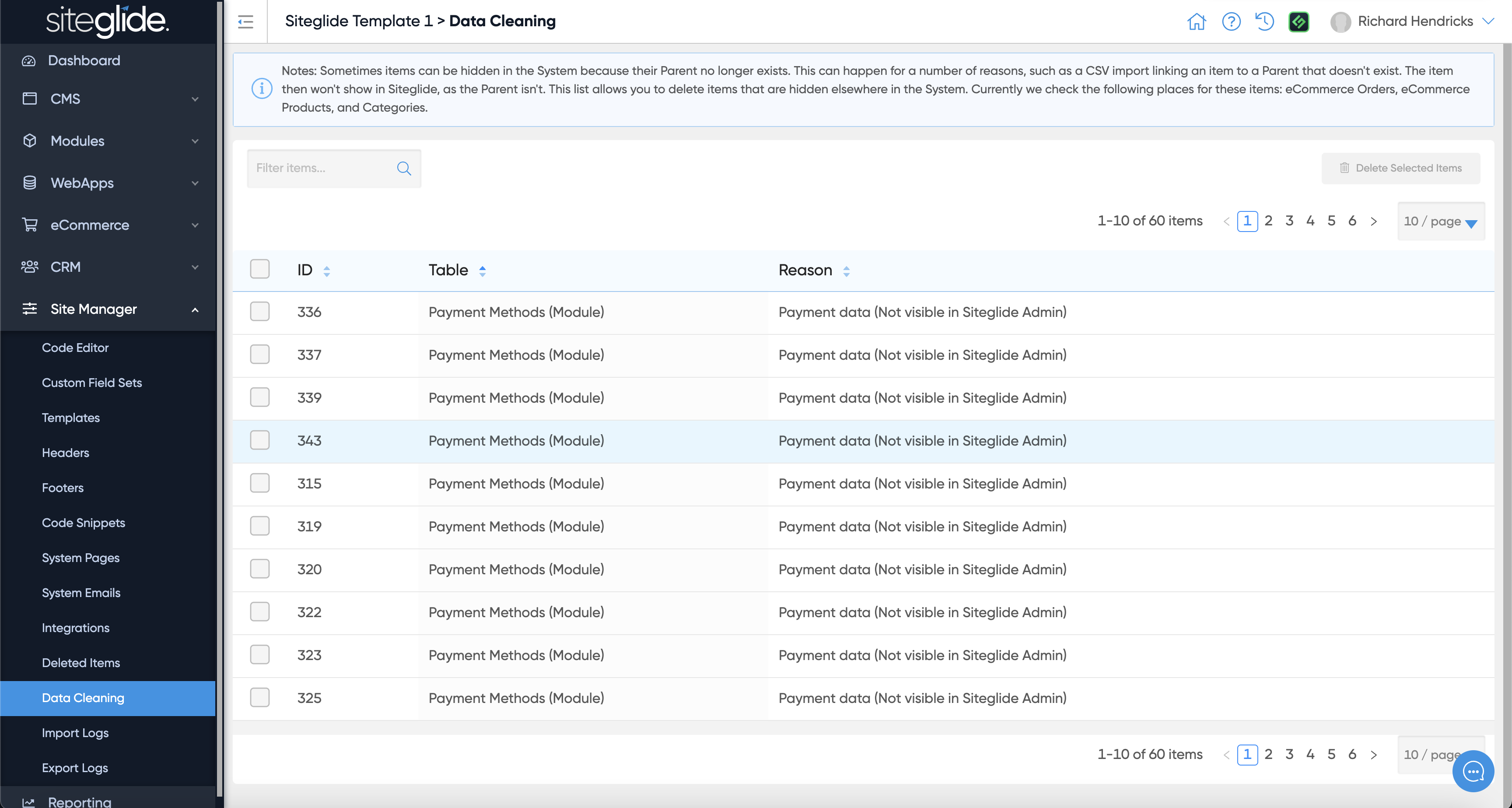Click the search magnifier icon

tap(404, 169)
